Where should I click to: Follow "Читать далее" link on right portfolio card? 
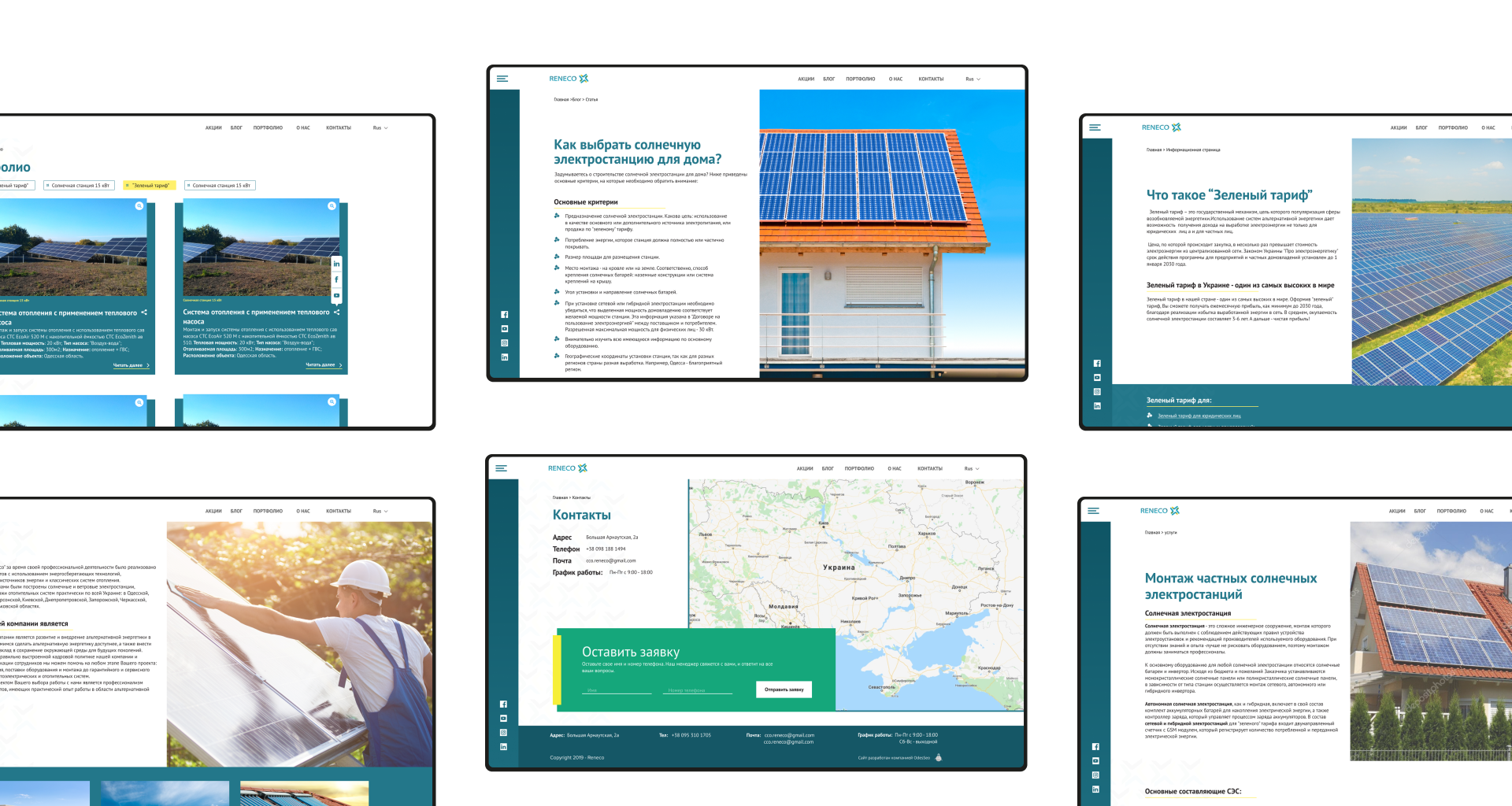coord(323,365)
